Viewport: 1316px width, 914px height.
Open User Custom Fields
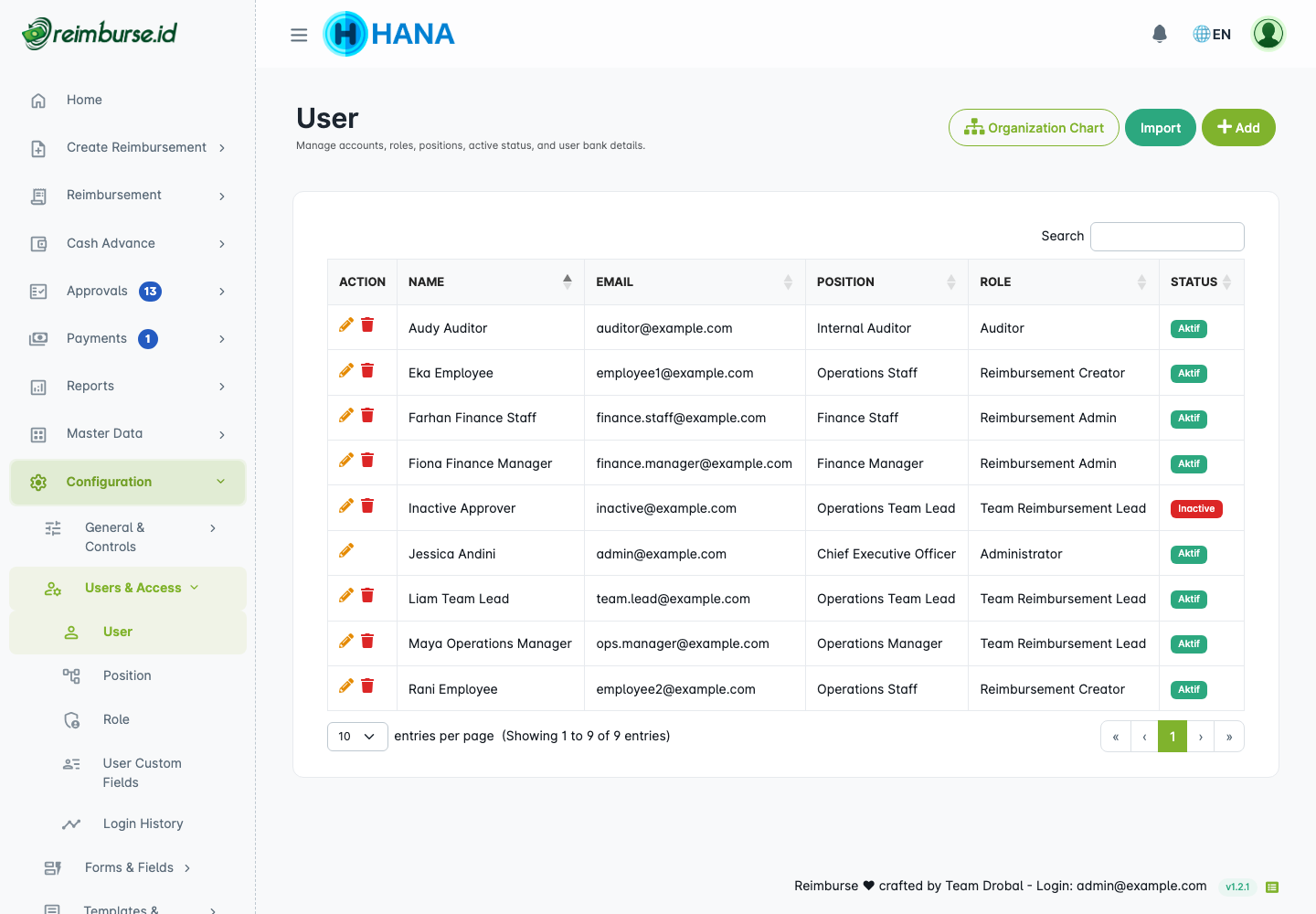[x=128, y=772]
